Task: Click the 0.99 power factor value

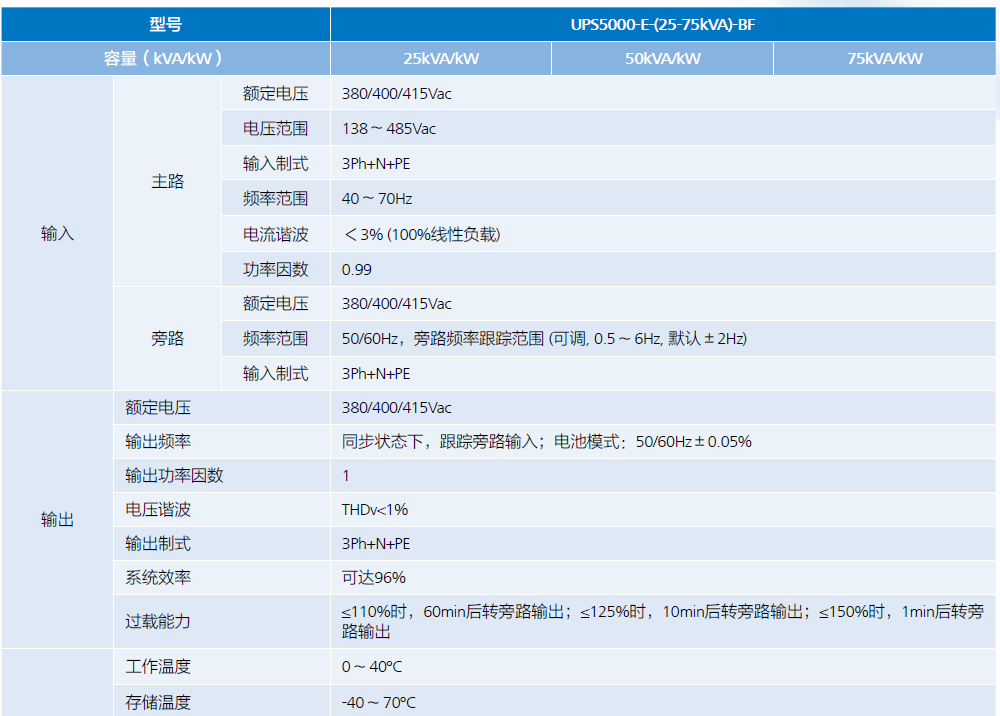Action: pos(357,270)
